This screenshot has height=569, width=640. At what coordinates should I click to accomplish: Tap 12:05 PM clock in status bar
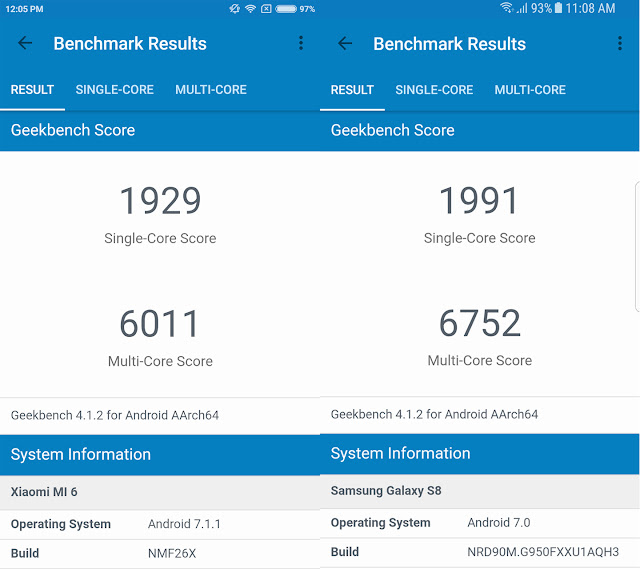point(24,9)
